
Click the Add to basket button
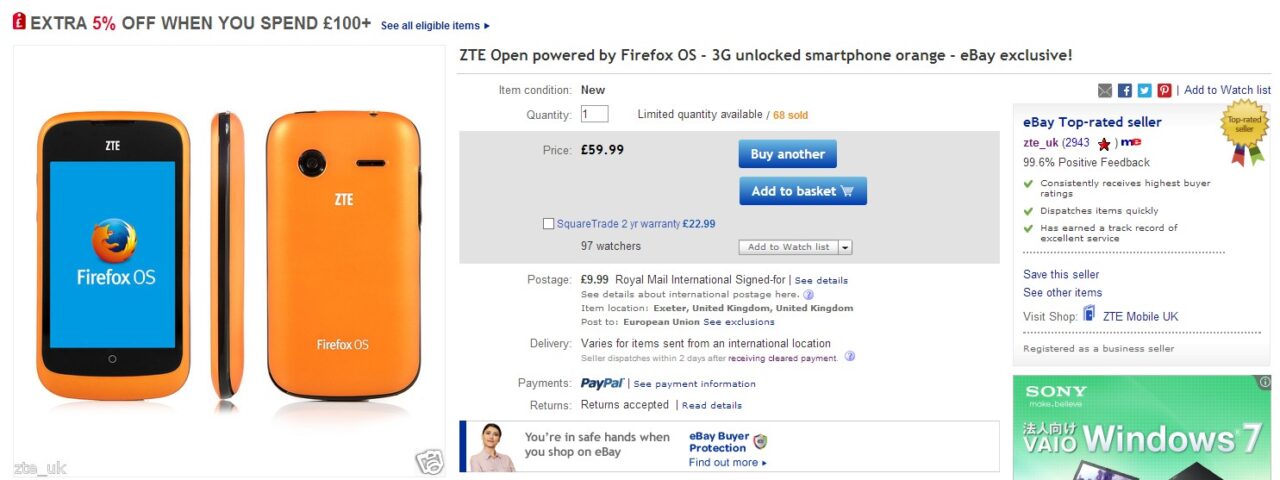802,191
